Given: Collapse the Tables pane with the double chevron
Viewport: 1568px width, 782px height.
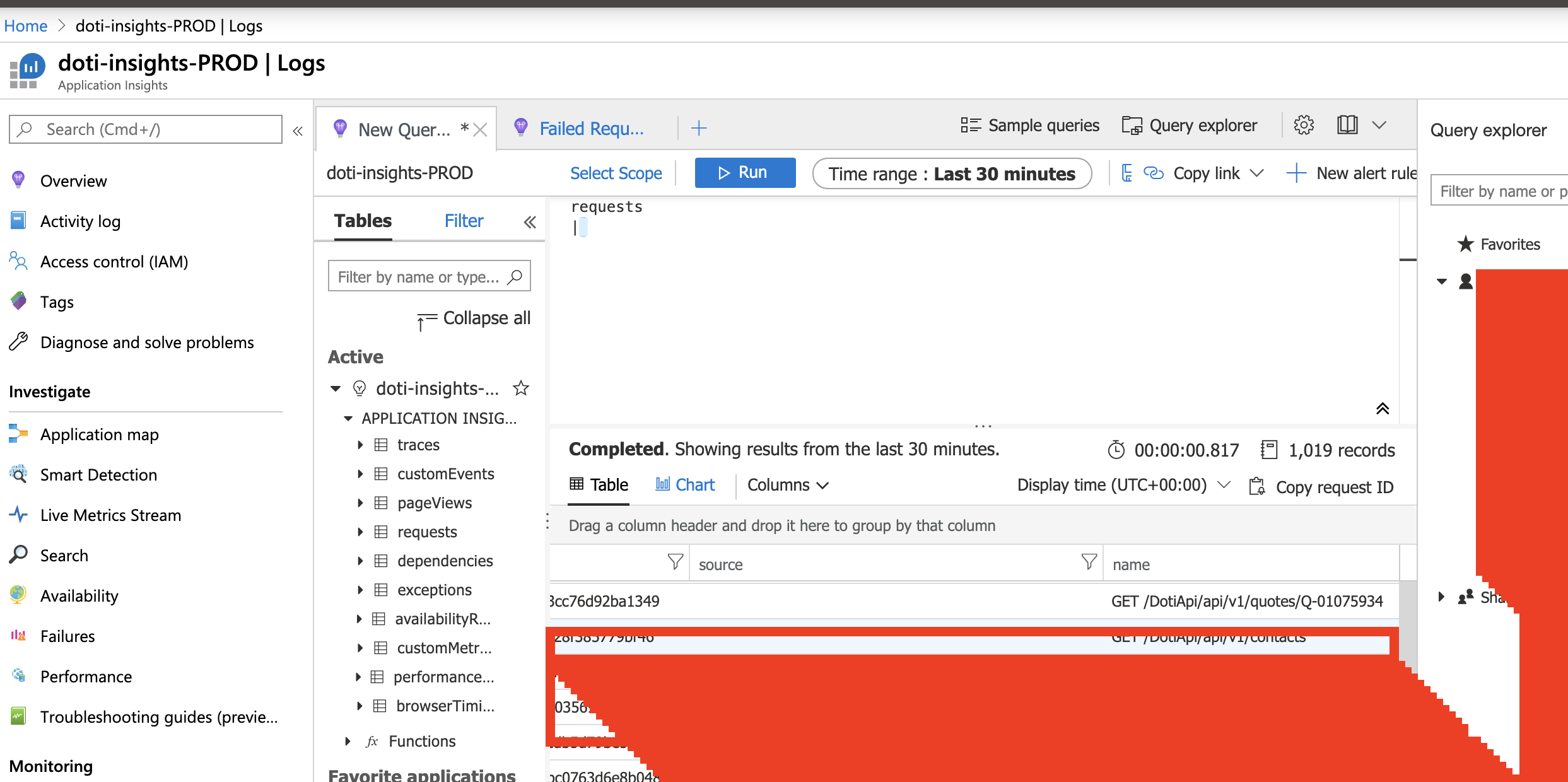Looking at the screenshot, I should (x=529, y=221).
